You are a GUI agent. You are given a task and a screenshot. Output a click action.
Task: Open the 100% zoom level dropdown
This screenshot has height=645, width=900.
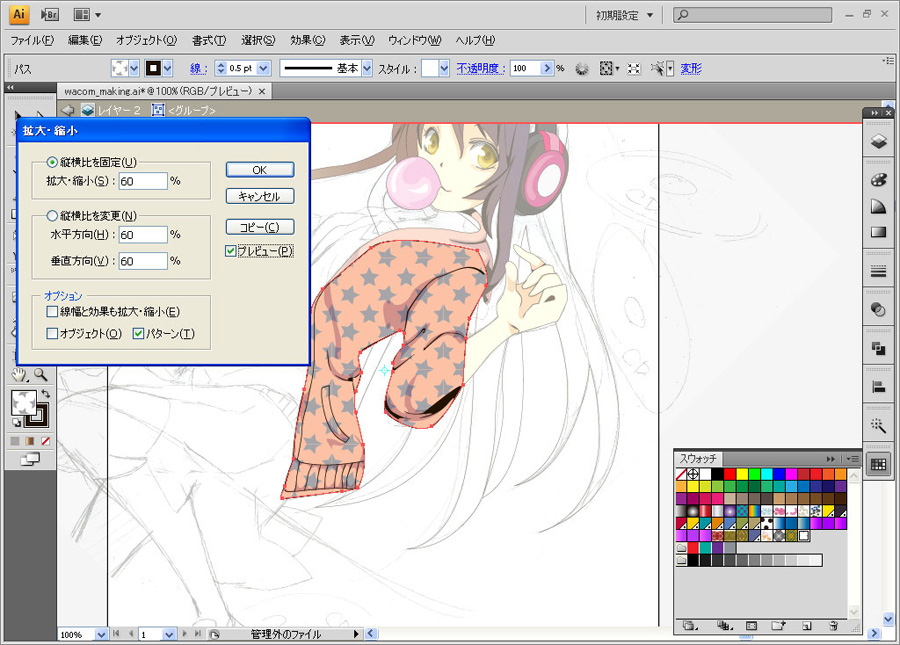point(101,634)
